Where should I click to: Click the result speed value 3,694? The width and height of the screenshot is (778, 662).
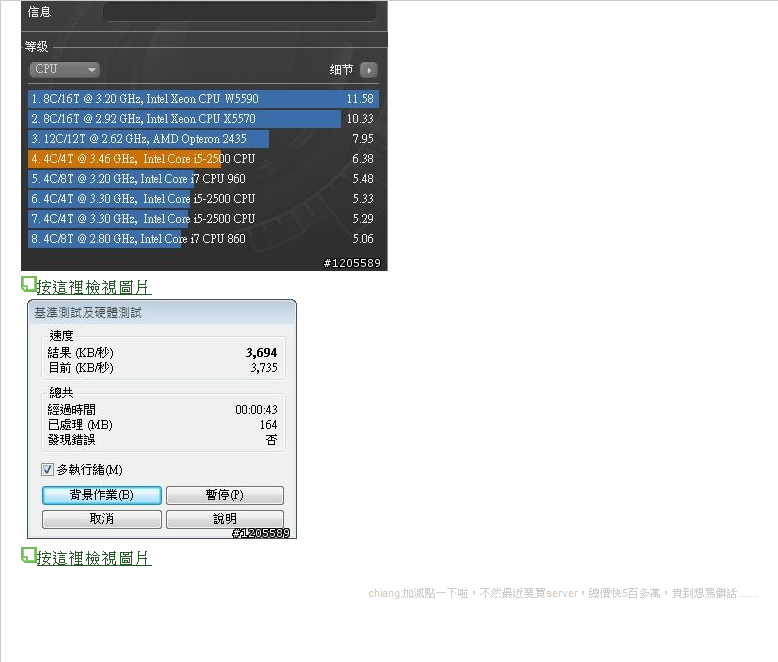261,353
